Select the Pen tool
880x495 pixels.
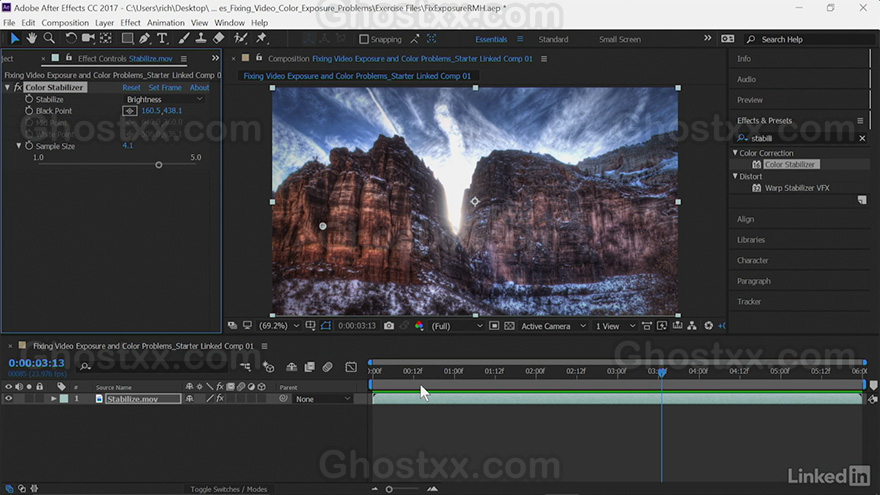(x=145, y=38)
